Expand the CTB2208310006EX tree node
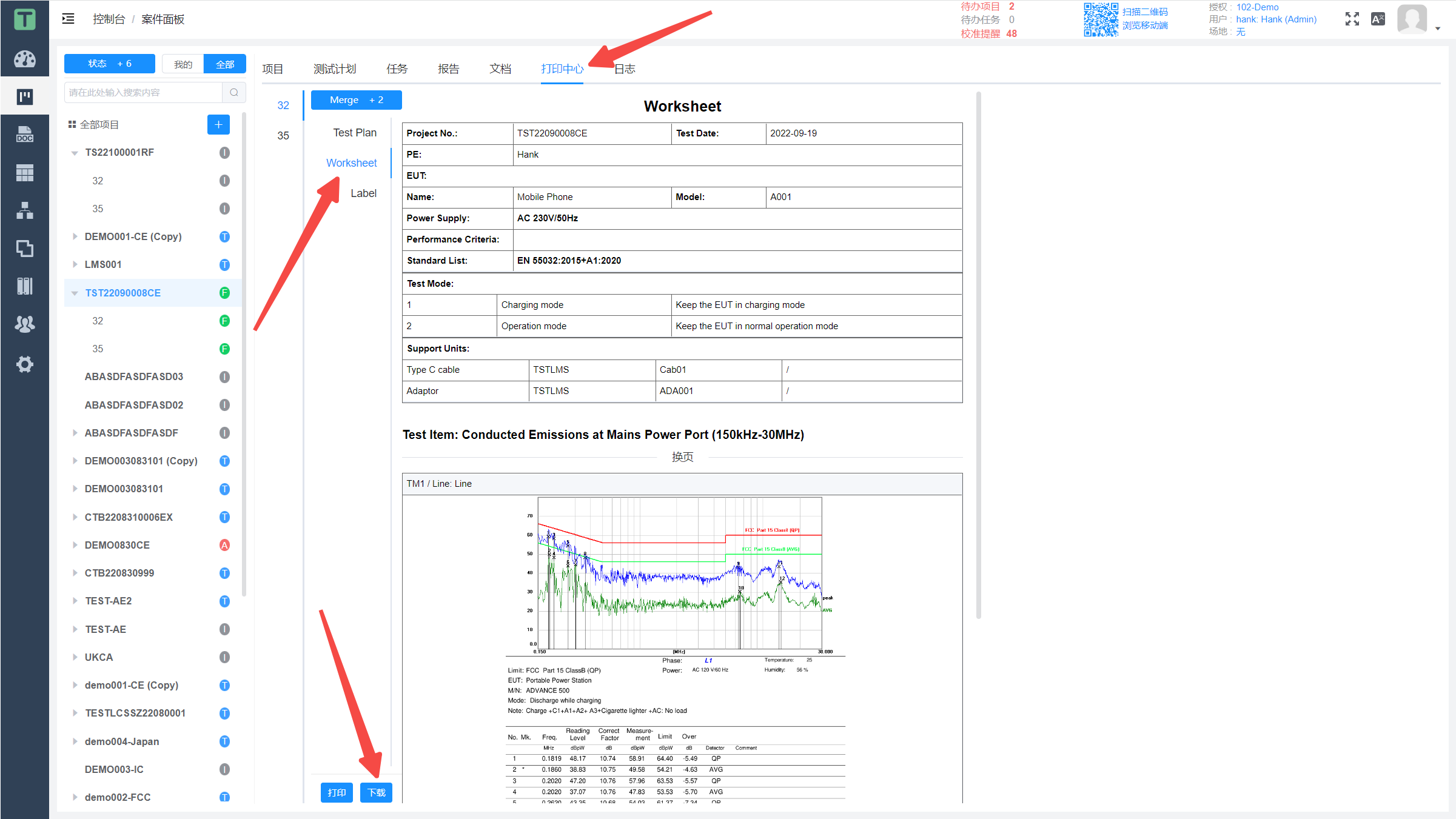Image resolution: width=1456 pixels, height=819 pixels. point(75,517)
